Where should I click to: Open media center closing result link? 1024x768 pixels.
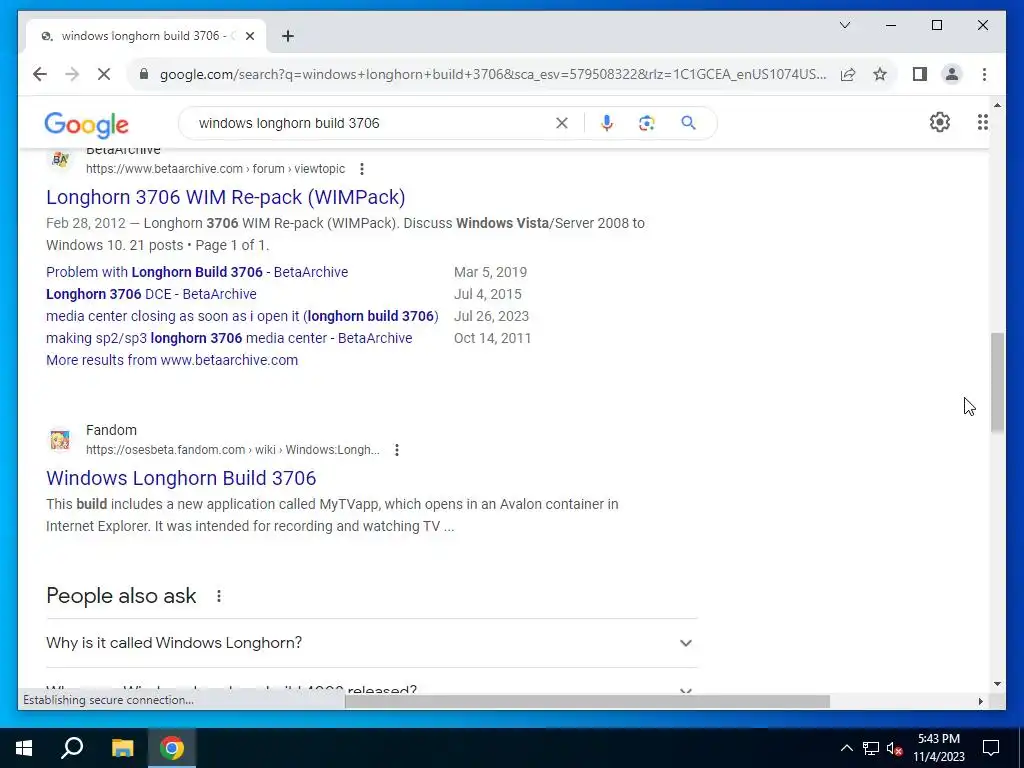242,317
